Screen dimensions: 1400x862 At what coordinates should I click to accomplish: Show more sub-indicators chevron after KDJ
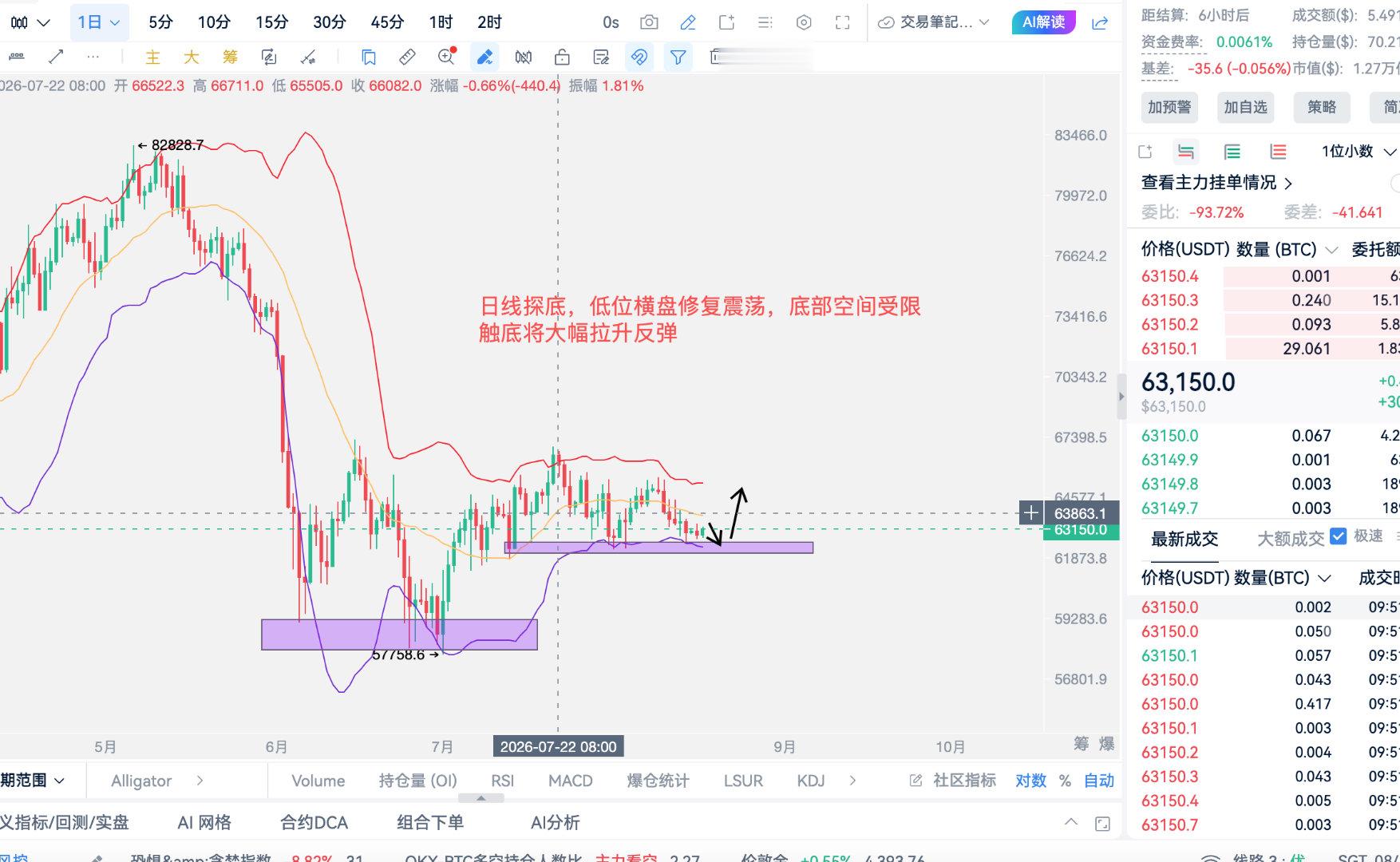(x=852, y=781)
